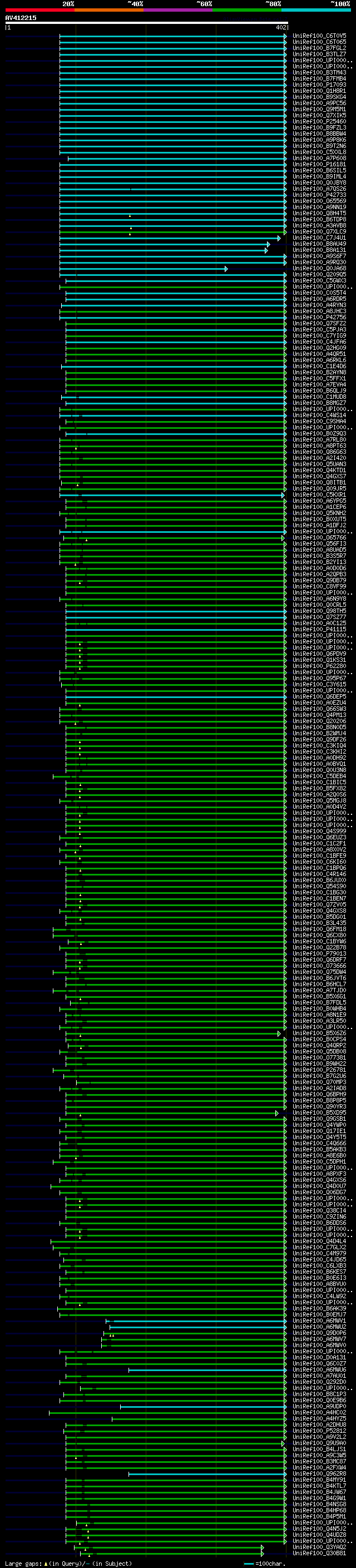Click the Large gaps legend text

(68, 1564)
